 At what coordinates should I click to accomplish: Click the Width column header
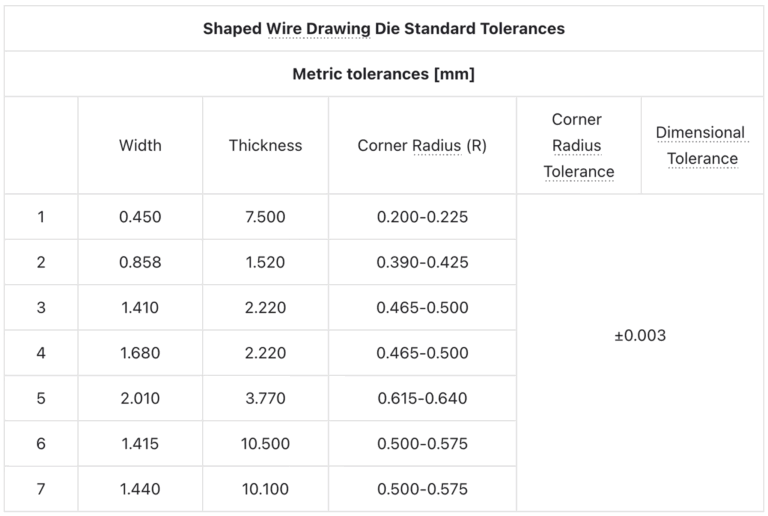click(x=140, y=145)
